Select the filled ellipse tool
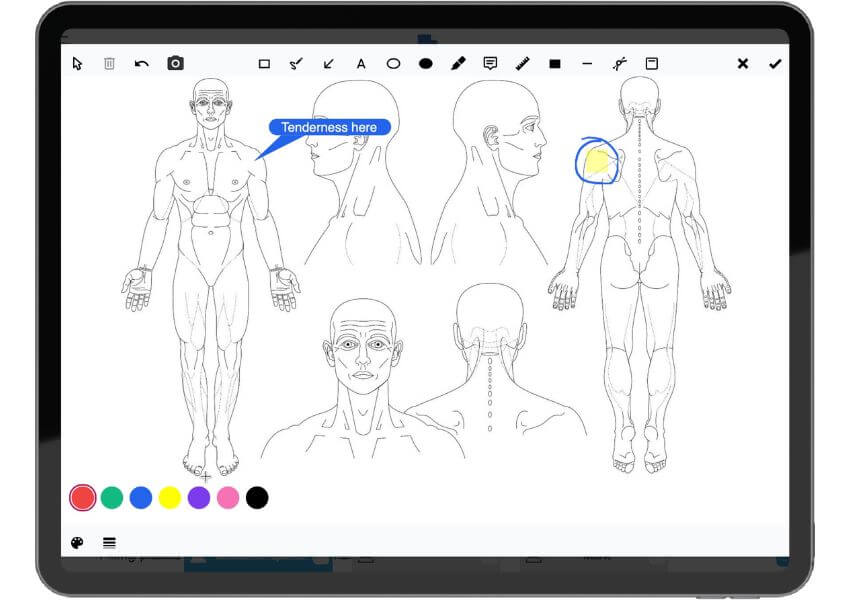The image size is (850, 600). coord(426,64)
